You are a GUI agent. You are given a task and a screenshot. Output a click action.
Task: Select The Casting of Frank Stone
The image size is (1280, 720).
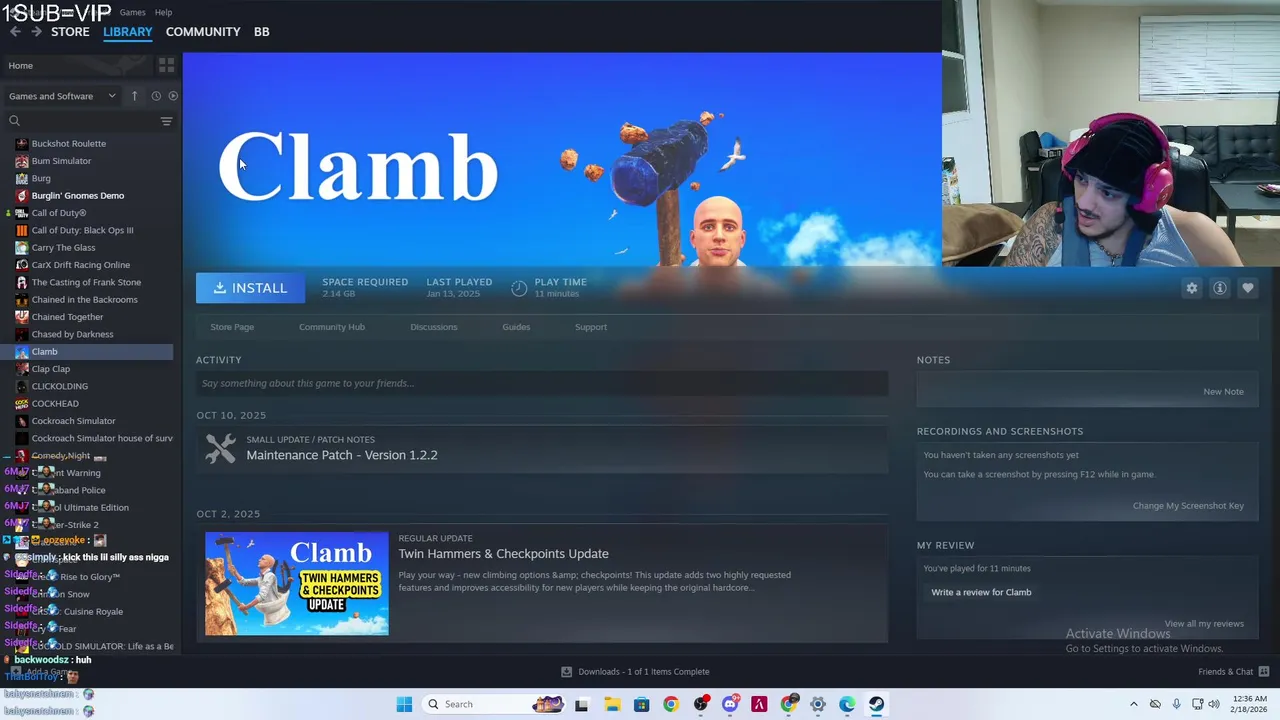(x=86, y=282)
